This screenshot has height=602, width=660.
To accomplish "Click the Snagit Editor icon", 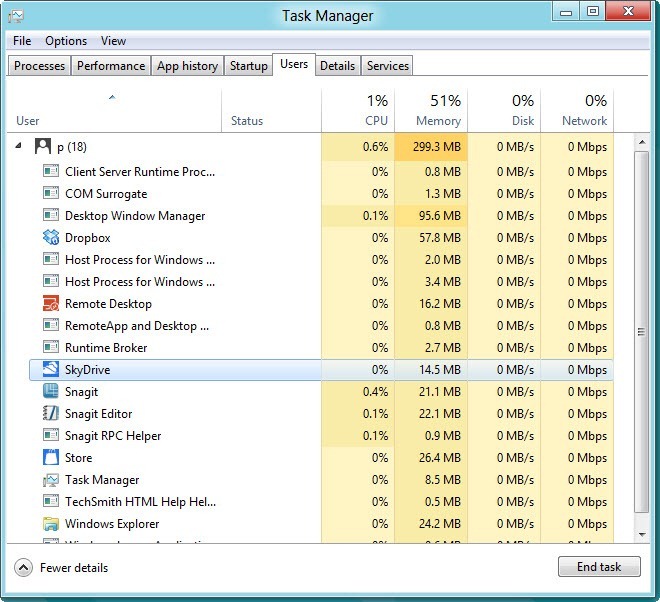I will point(51,414).
